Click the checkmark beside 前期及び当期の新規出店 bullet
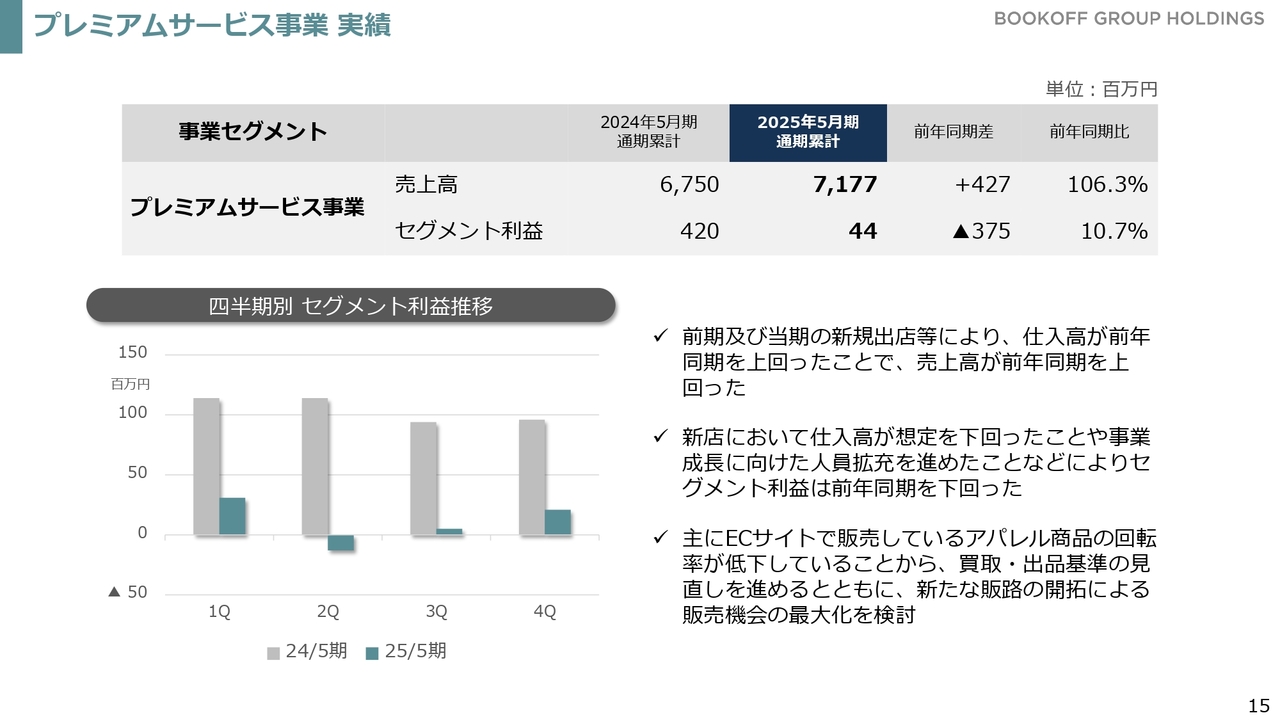Viewport: 1280px width, 720px height. pyautogui.click(x=659, y=337)
